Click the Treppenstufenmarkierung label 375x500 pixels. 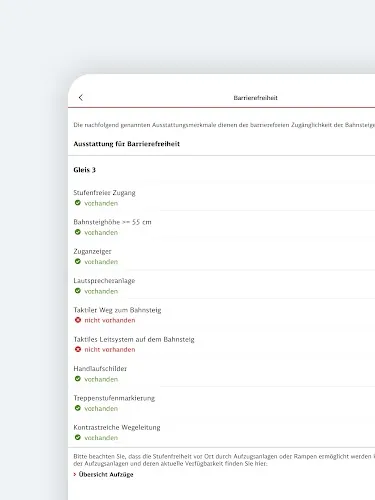114,398
